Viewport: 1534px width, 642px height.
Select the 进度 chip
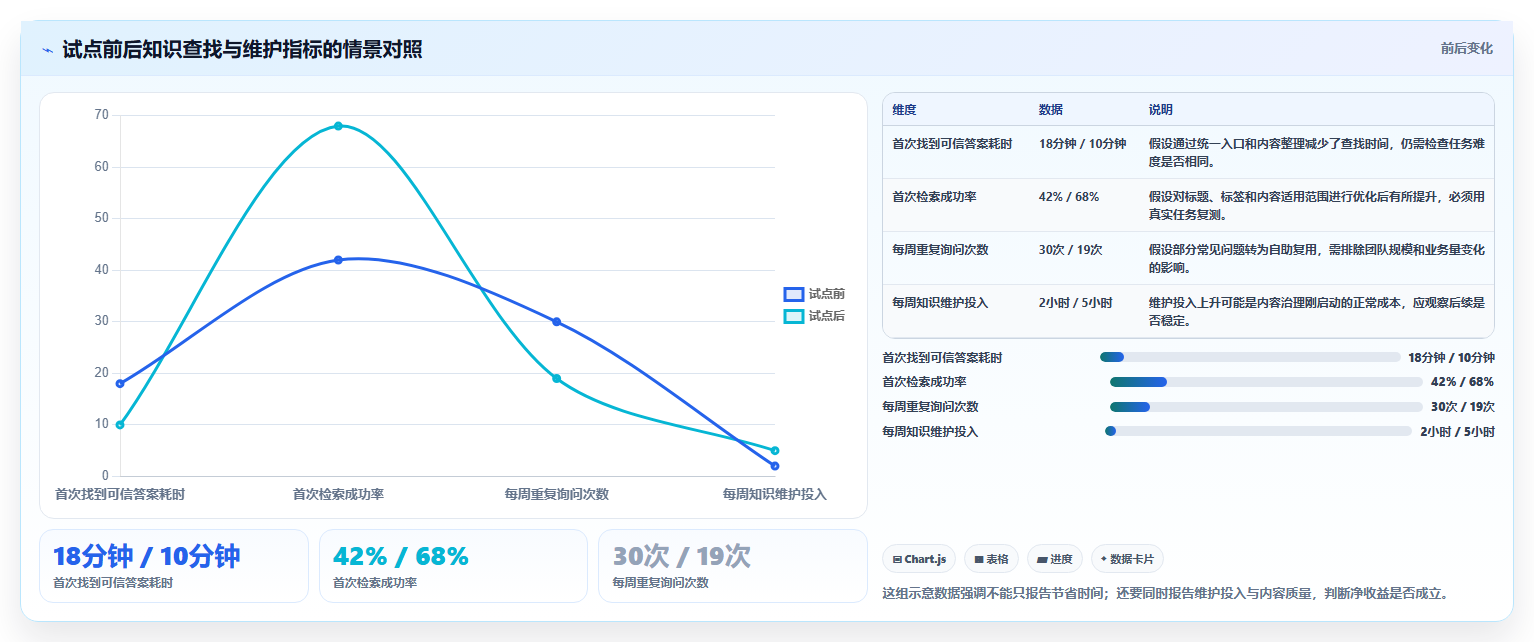click(1055, 559)
